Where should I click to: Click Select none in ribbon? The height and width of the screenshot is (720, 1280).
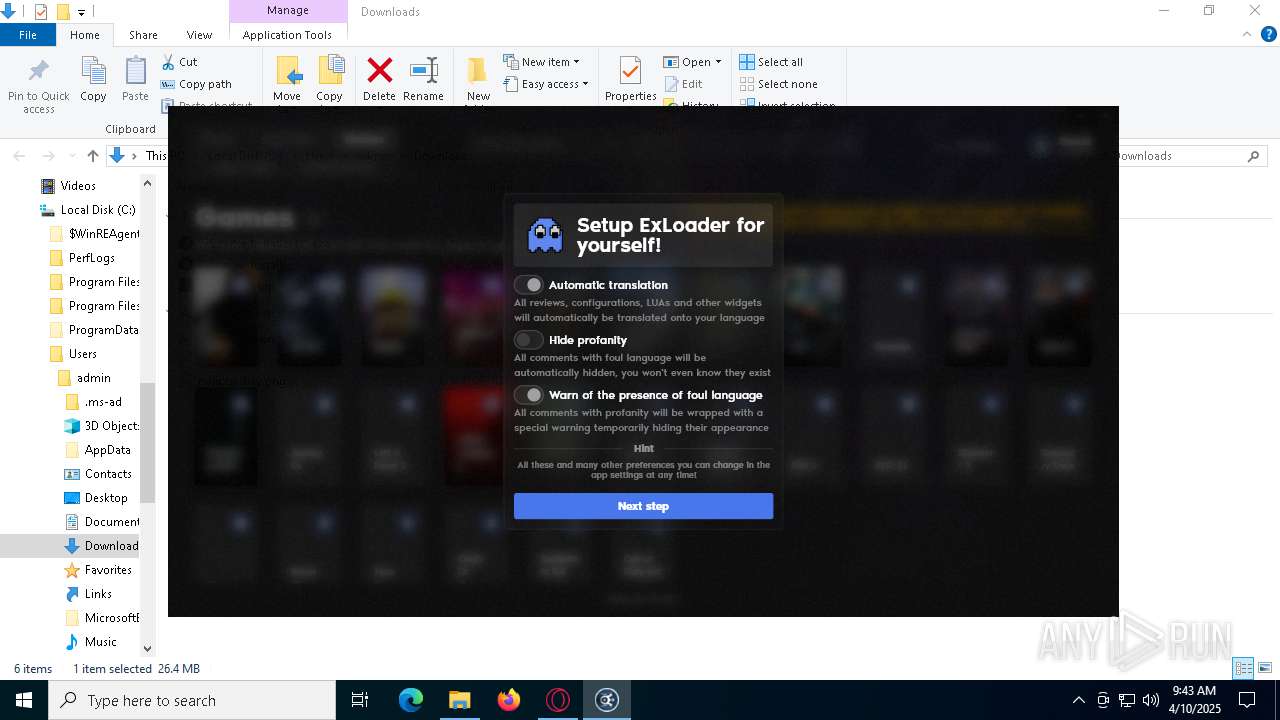(778, 84)
